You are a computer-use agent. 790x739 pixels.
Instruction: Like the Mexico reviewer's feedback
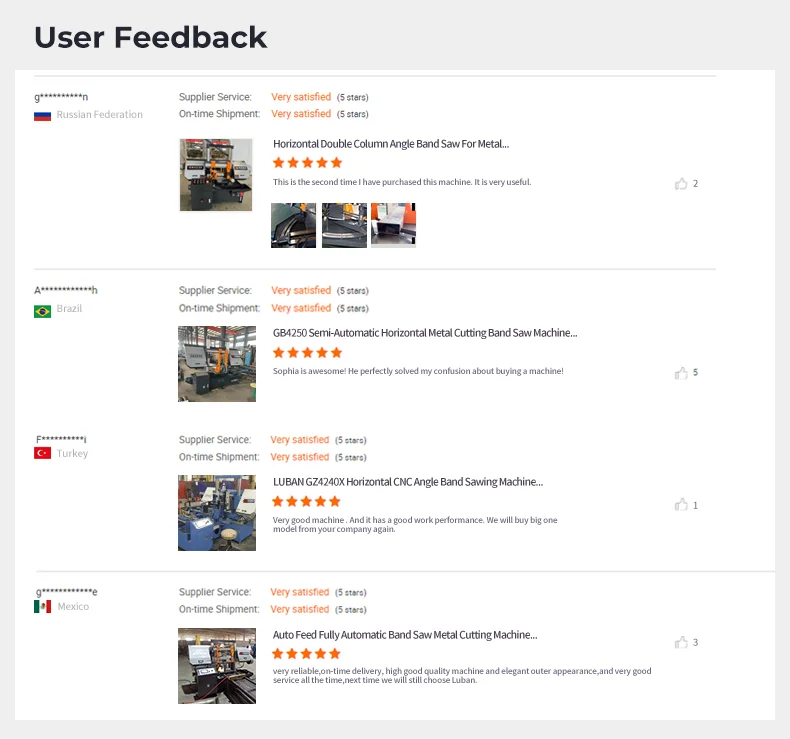681,642
